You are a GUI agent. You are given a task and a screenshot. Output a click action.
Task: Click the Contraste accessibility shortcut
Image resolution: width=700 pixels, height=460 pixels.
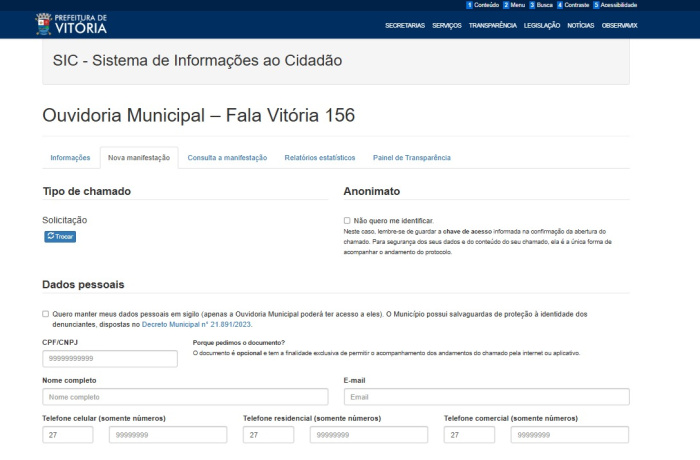(x=573, y=5)
